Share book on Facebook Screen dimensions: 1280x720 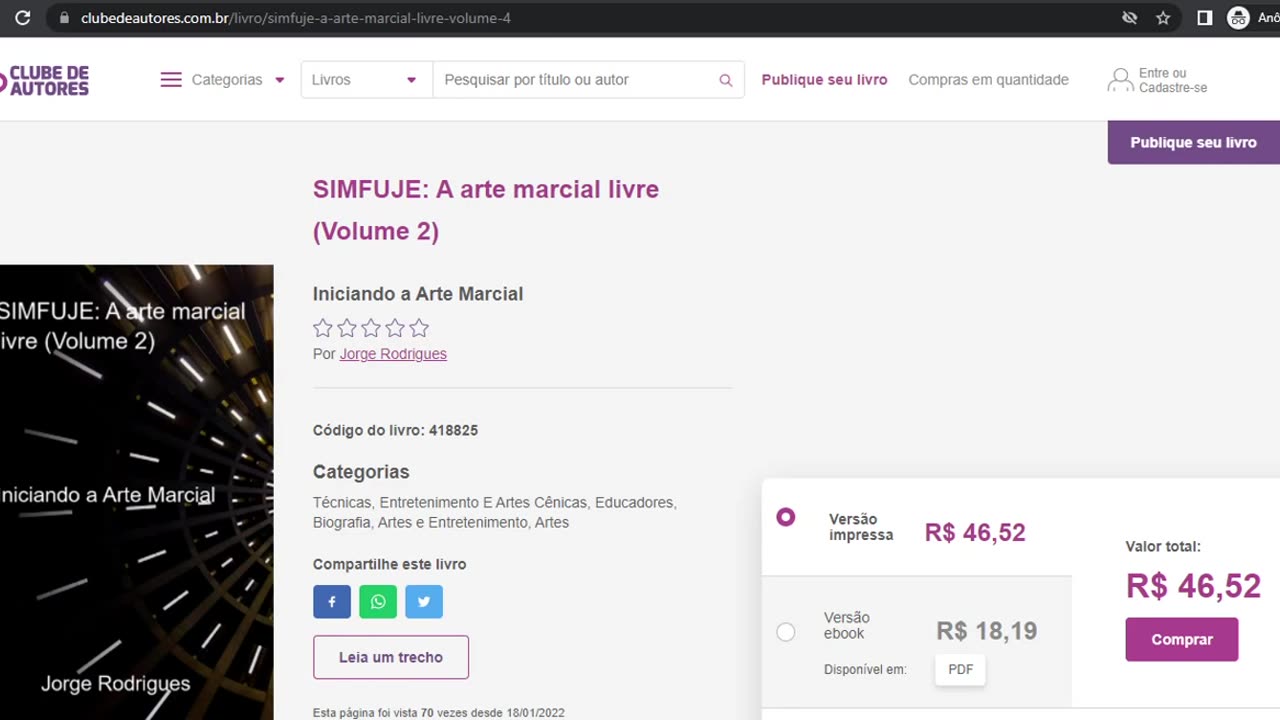332,602
